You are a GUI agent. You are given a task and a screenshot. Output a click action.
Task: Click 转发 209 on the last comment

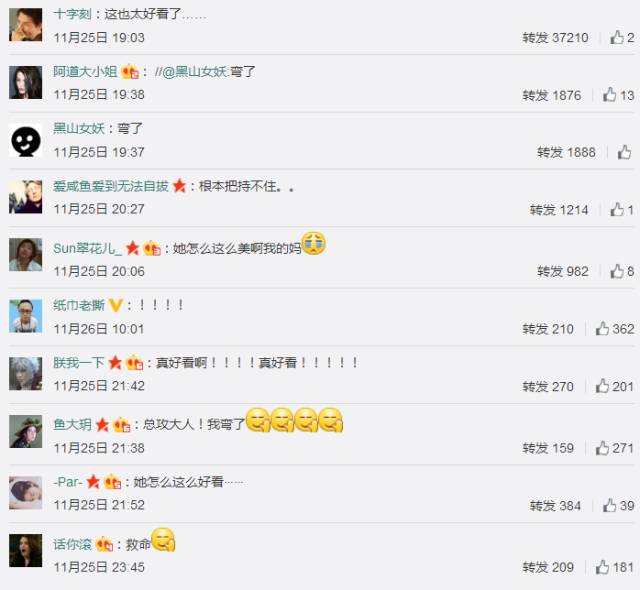coord(548,567)
